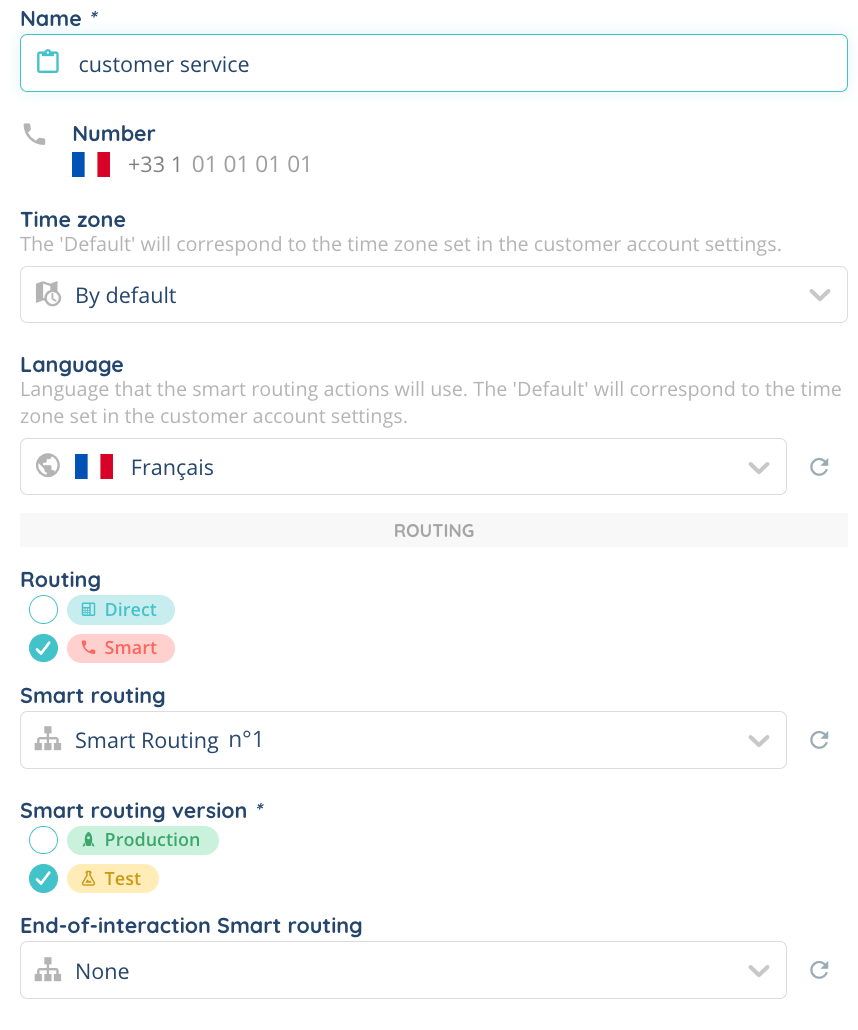Viewport: 858px width, 1030px height.
Task: Click the hierarchy icon in Smart routing field
Action: pos(48,740)
